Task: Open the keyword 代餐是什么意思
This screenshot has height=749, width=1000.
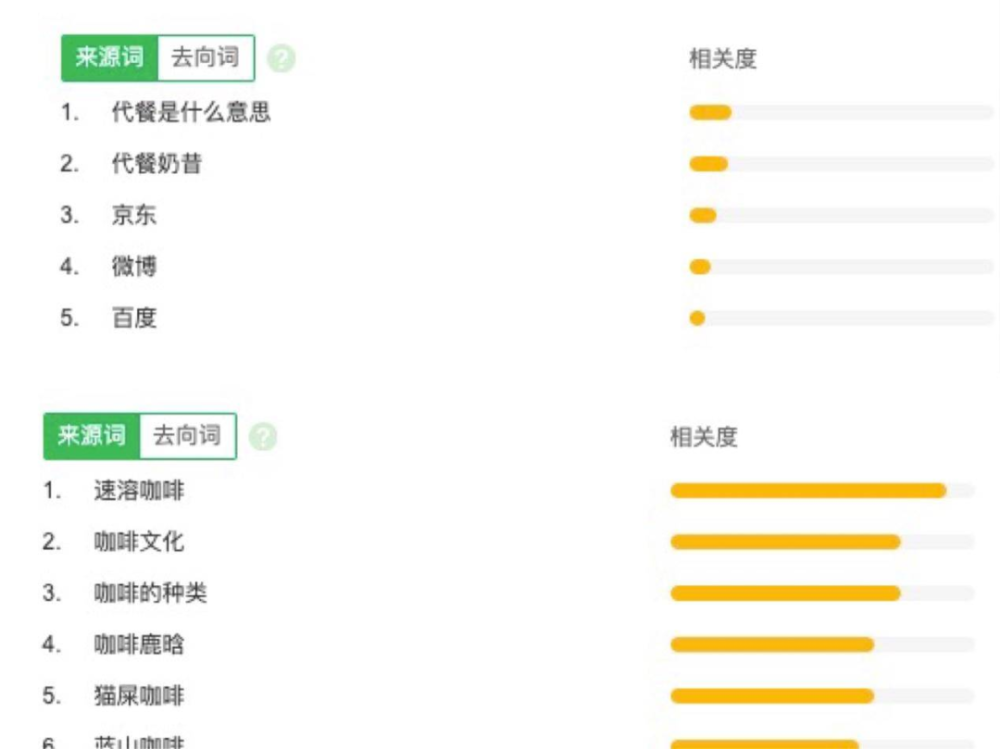Action: point(191,112)
